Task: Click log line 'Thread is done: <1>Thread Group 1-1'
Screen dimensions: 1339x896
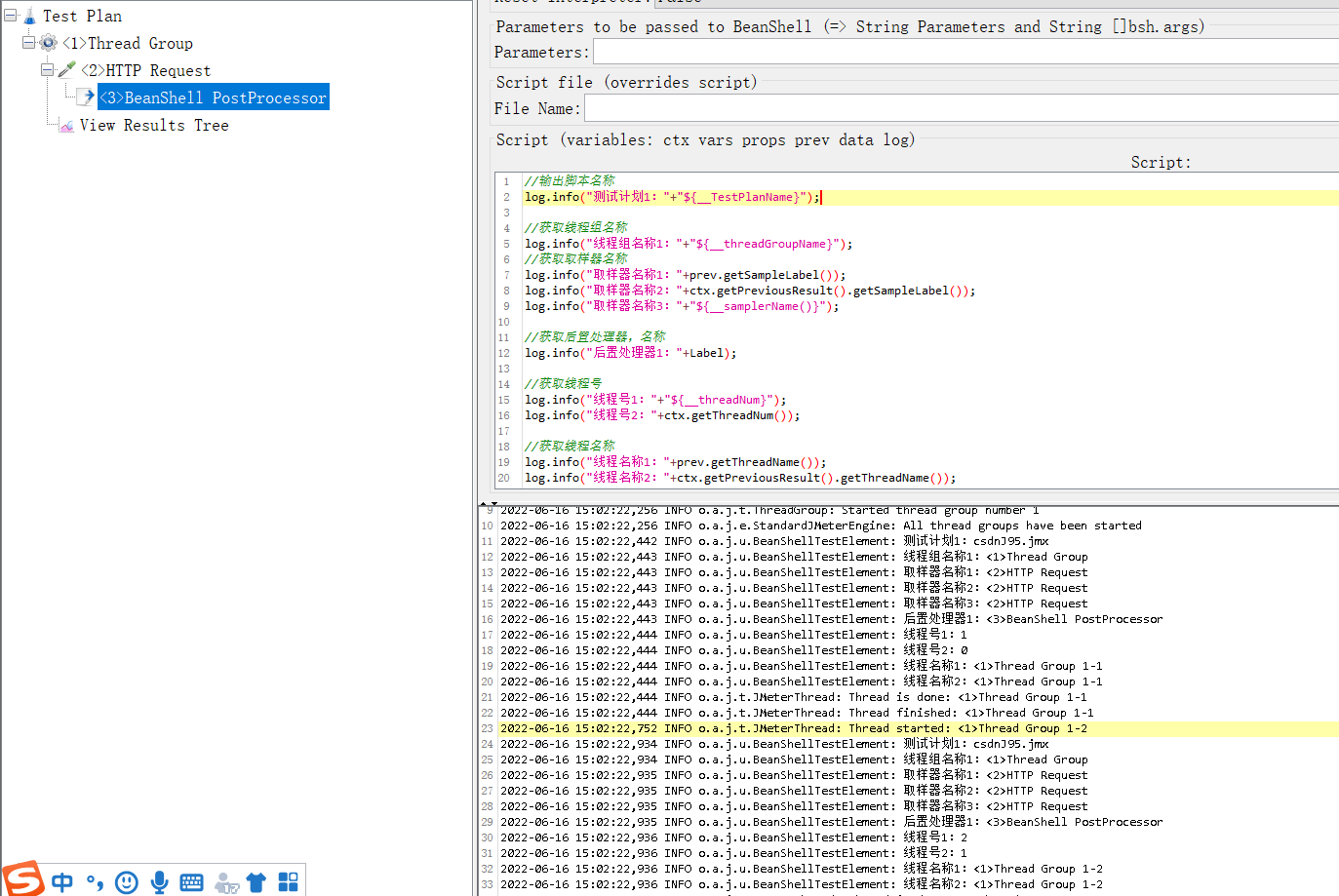Action: click(x=794, y=697)
